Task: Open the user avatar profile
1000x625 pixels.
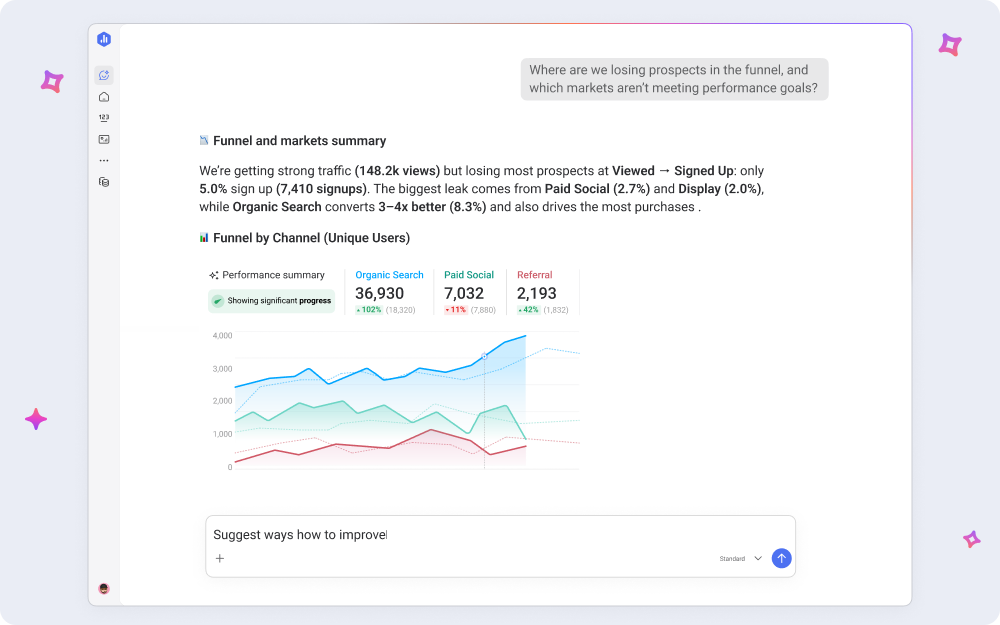Action: pos(104,589)
